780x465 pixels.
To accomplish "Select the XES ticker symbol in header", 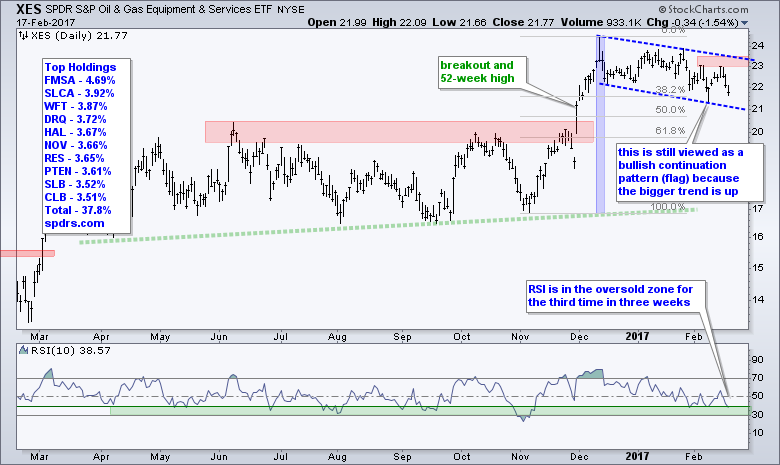I will pyautogui.click(x=29, y=9).
